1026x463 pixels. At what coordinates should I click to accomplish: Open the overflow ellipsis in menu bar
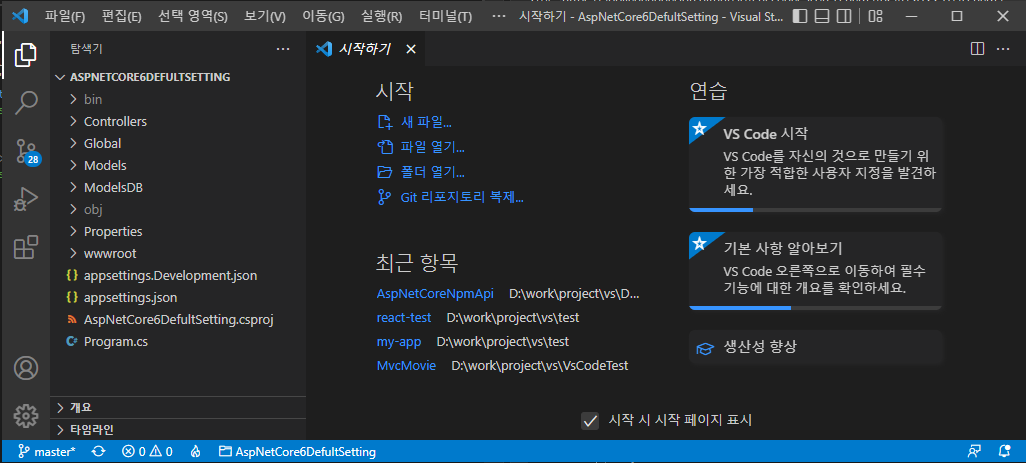tap(499, 16)
